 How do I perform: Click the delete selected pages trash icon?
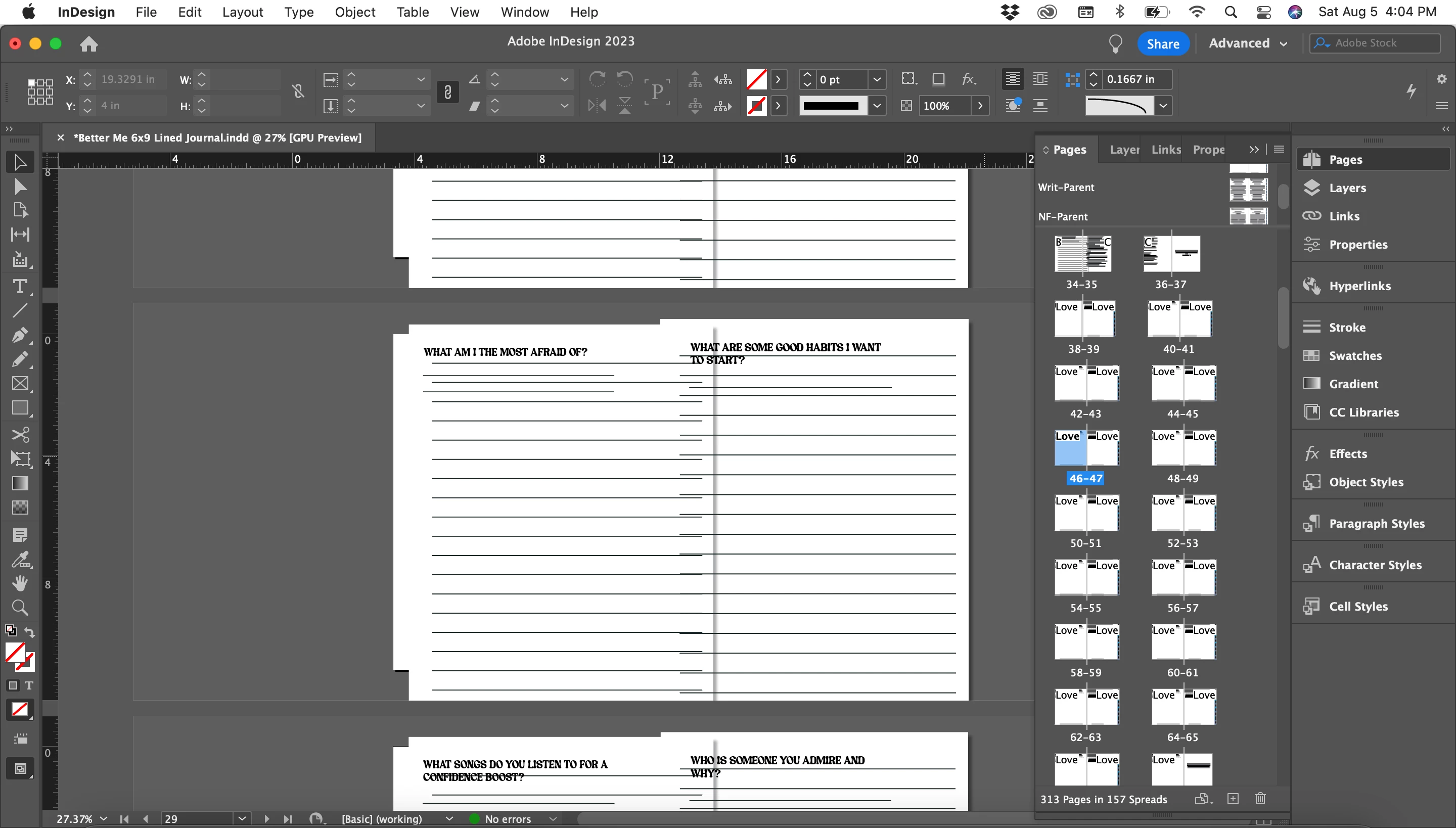1260,799
